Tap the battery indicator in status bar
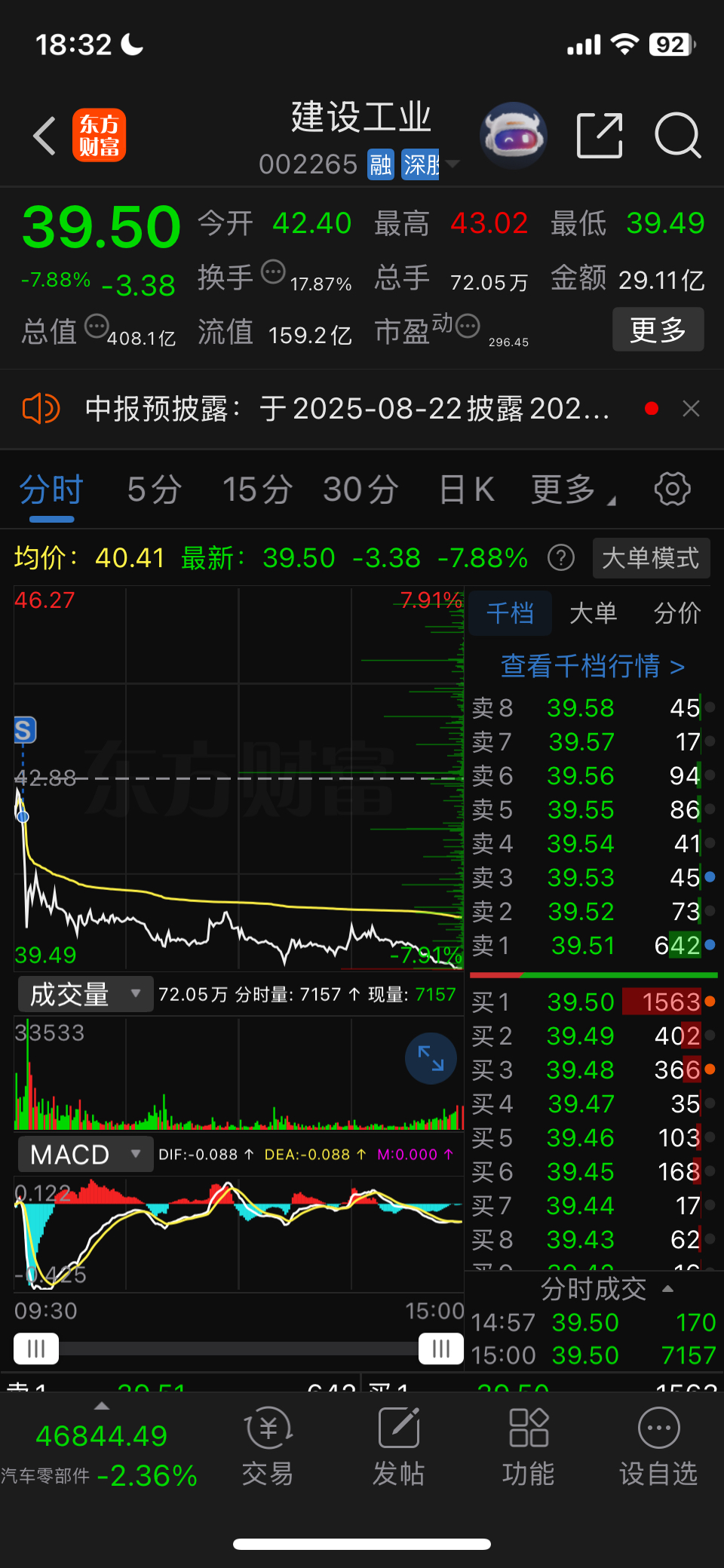 [x=673, y=44]
